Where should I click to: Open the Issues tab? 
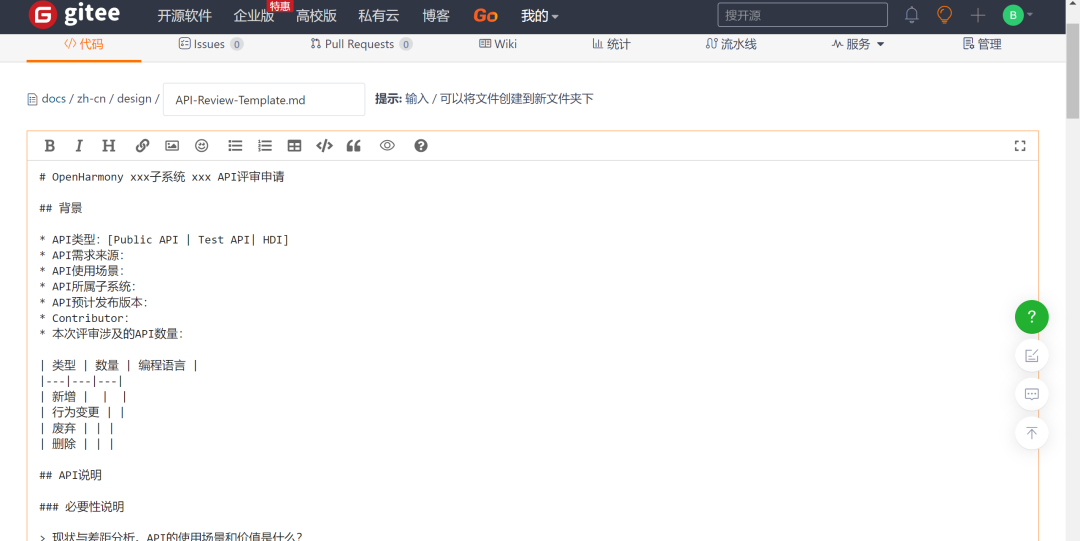tap(210, 44)
